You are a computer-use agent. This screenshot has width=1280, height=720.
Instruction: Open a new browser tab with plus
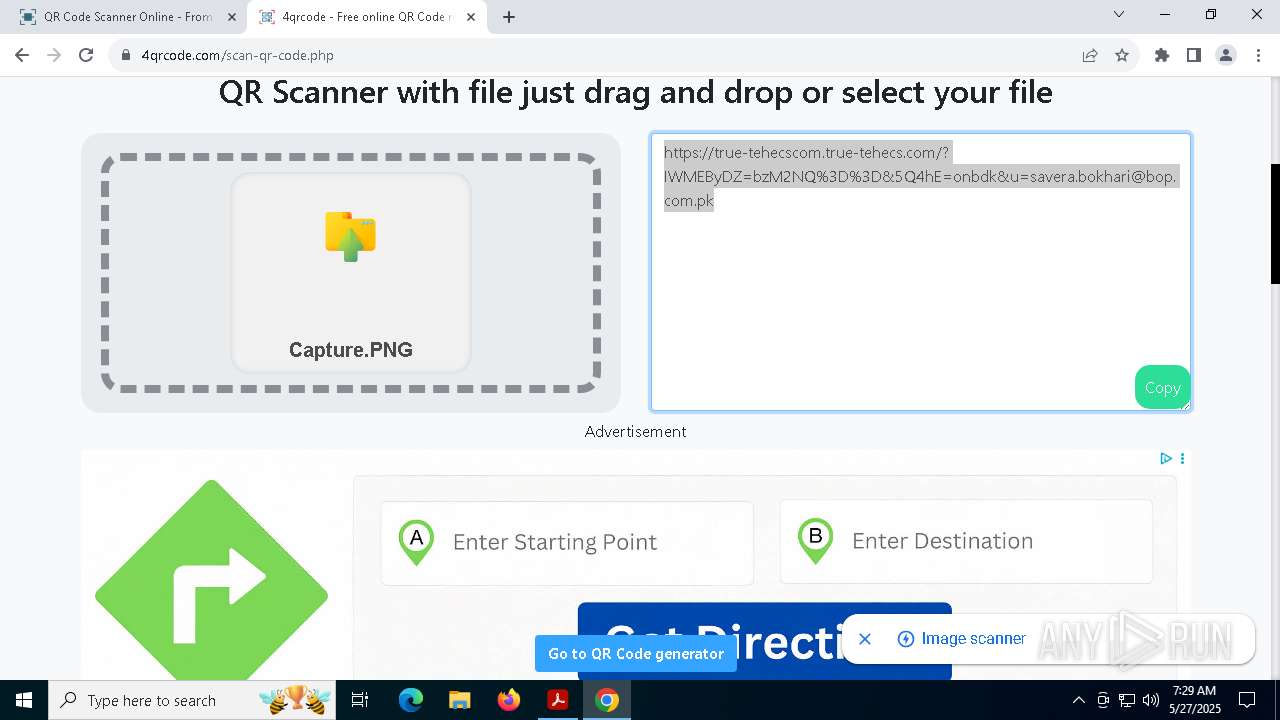[509, 17]
